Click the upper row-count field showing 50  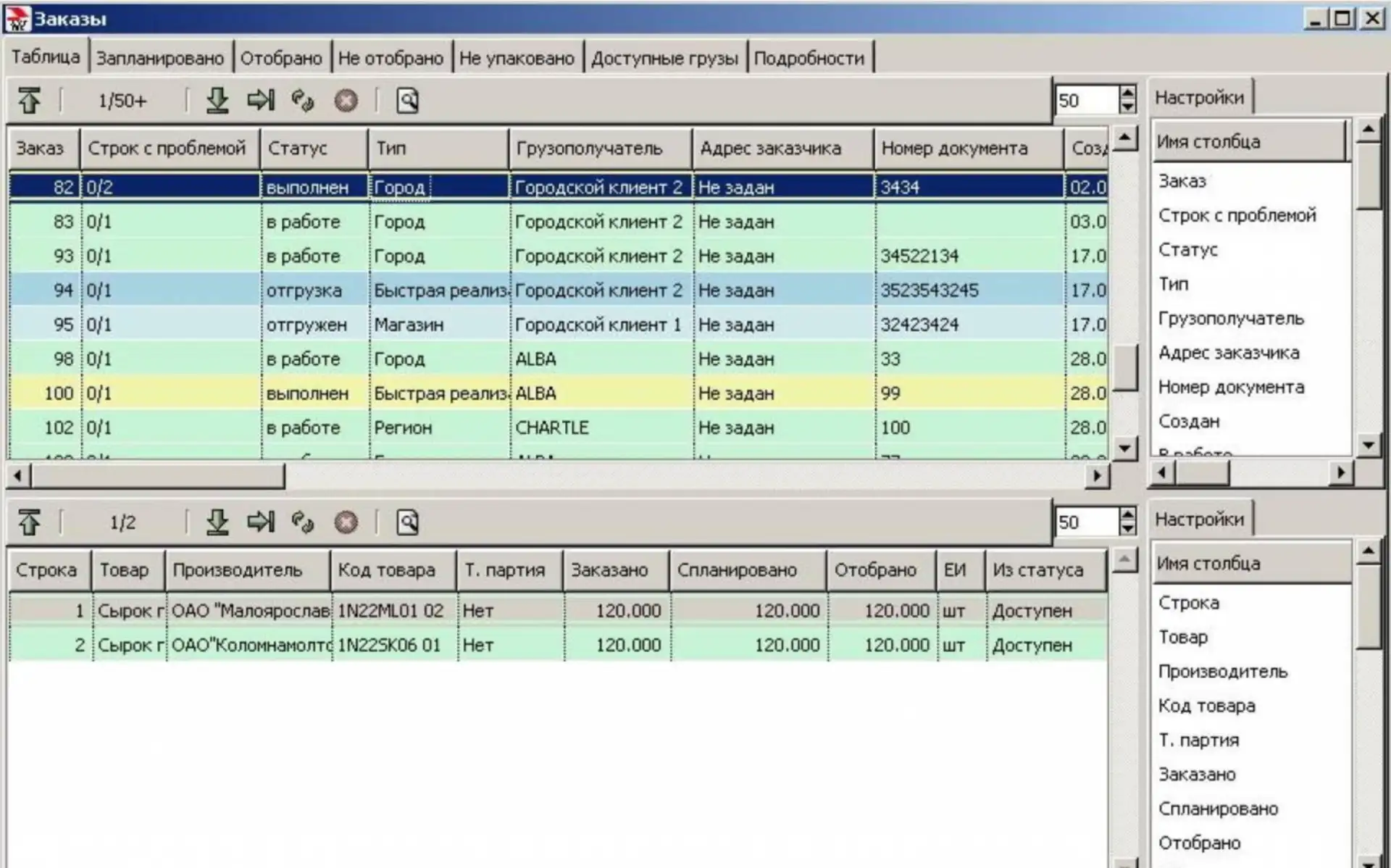1087,100
